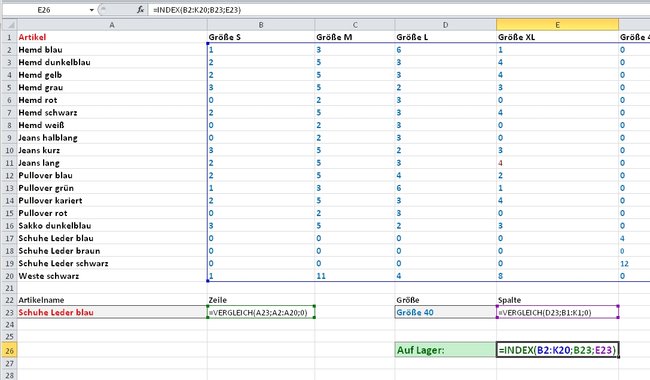Select the 'Pullover kariert' cell
Screen dimensions: 650x380
112,201
